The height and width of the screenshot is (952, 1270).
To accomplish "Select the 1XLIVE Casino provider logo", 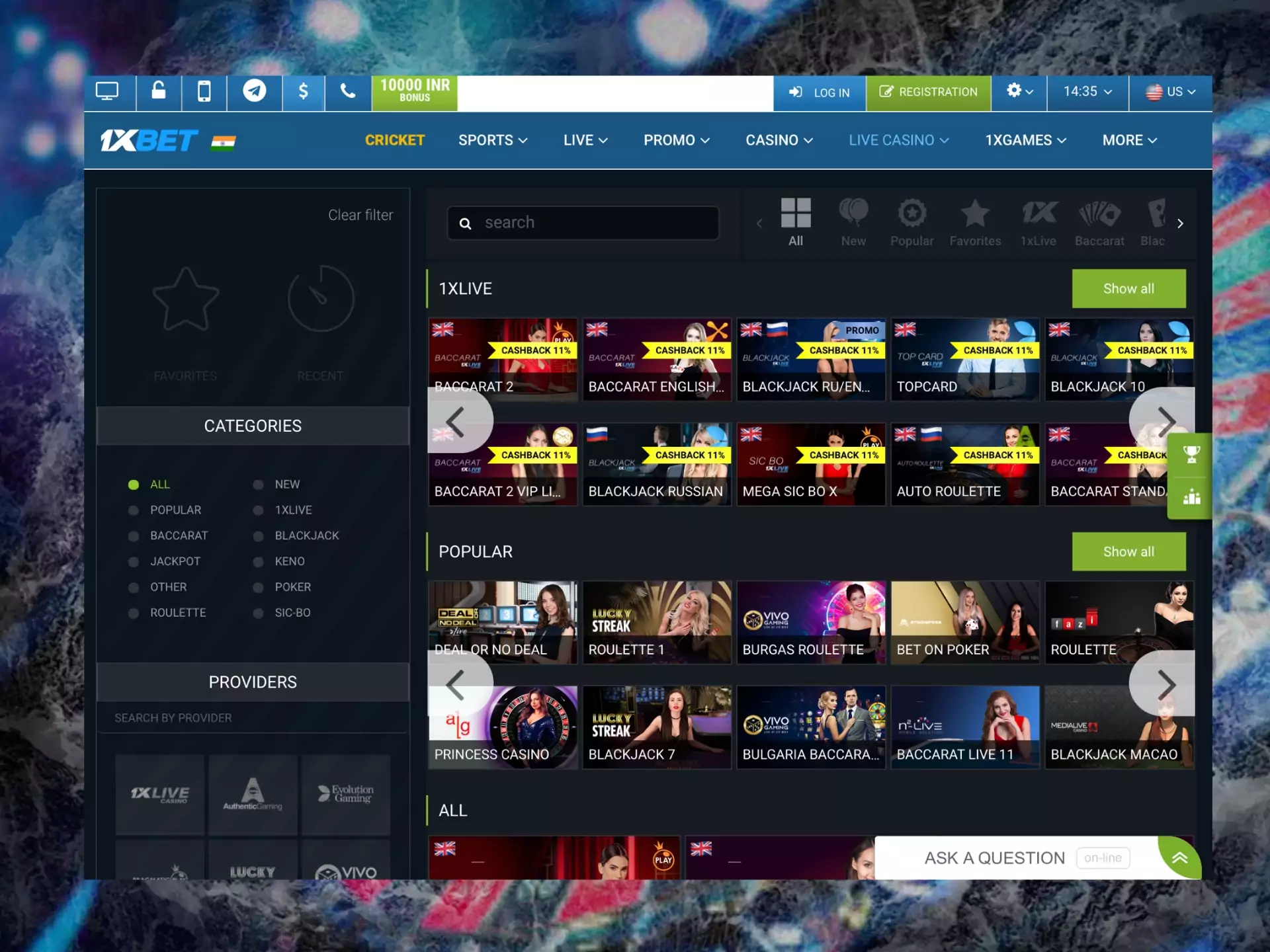I will [160, 795].
